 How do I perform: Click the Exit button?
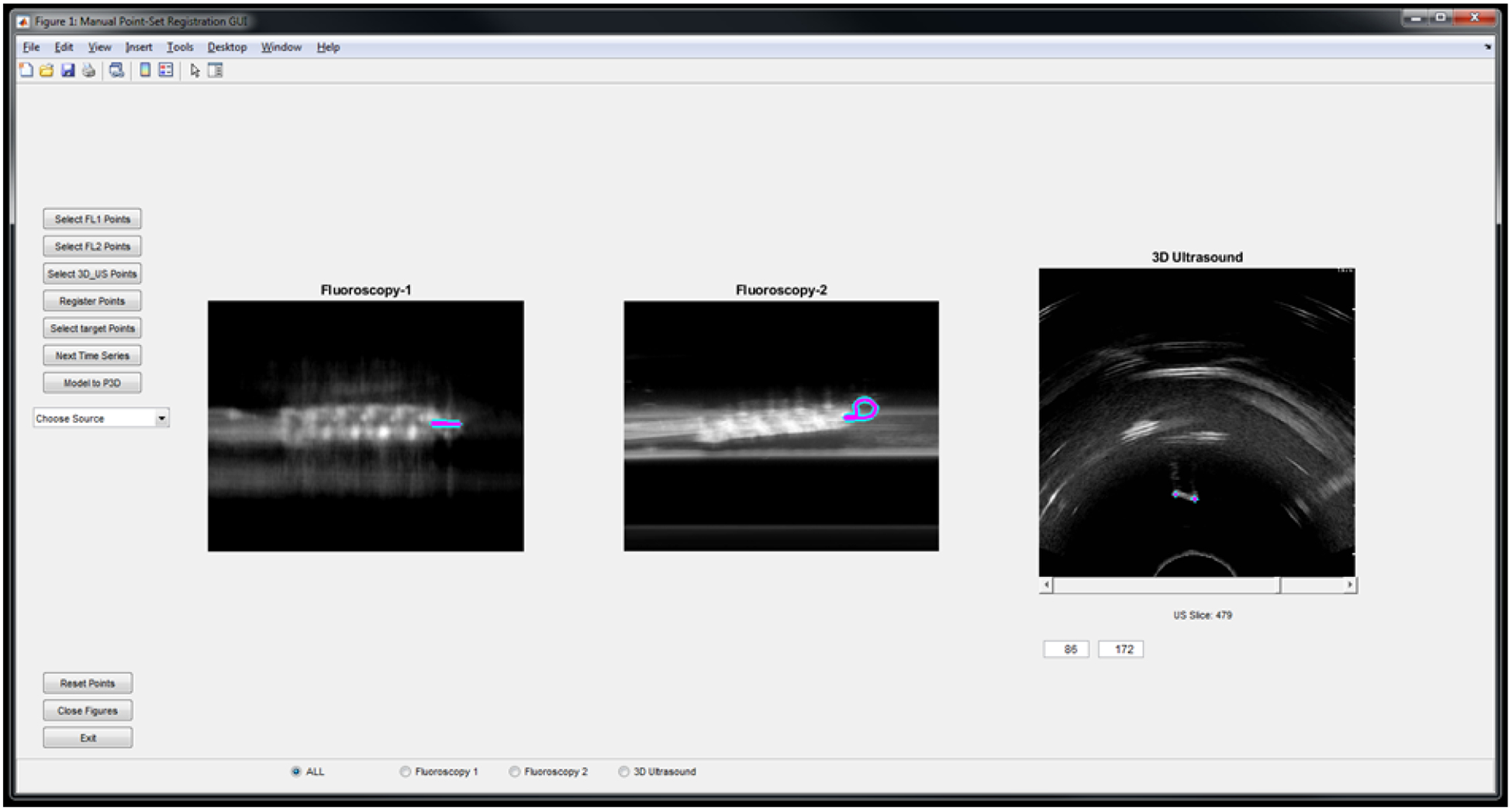tap(88, 738)
